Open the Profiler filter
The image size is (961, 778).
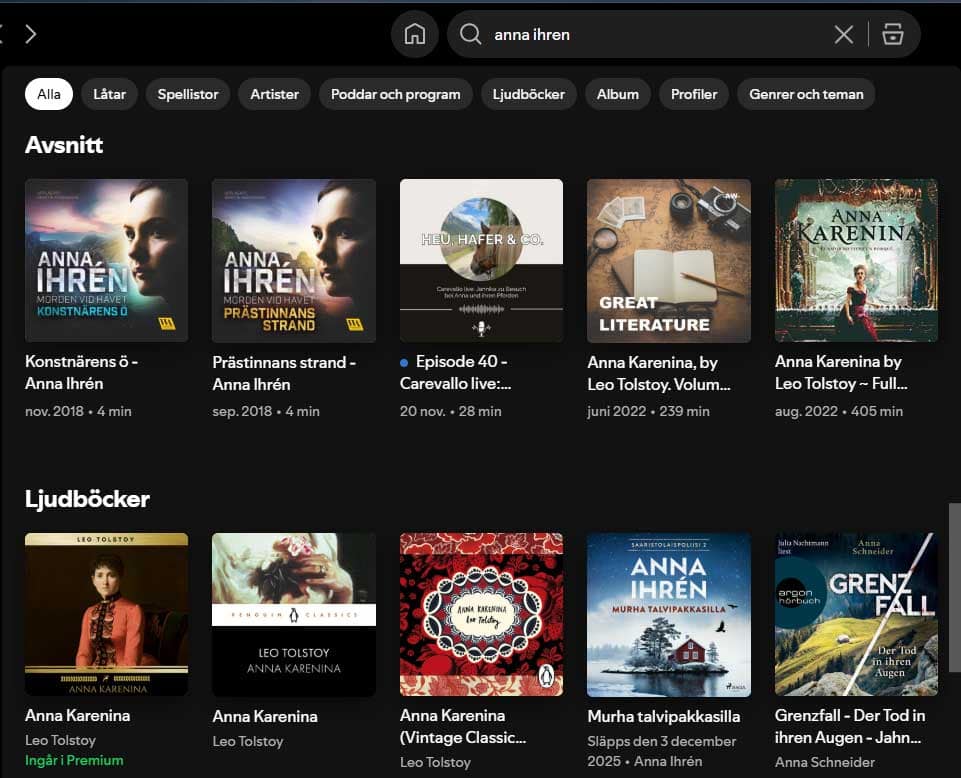[694, 94]
